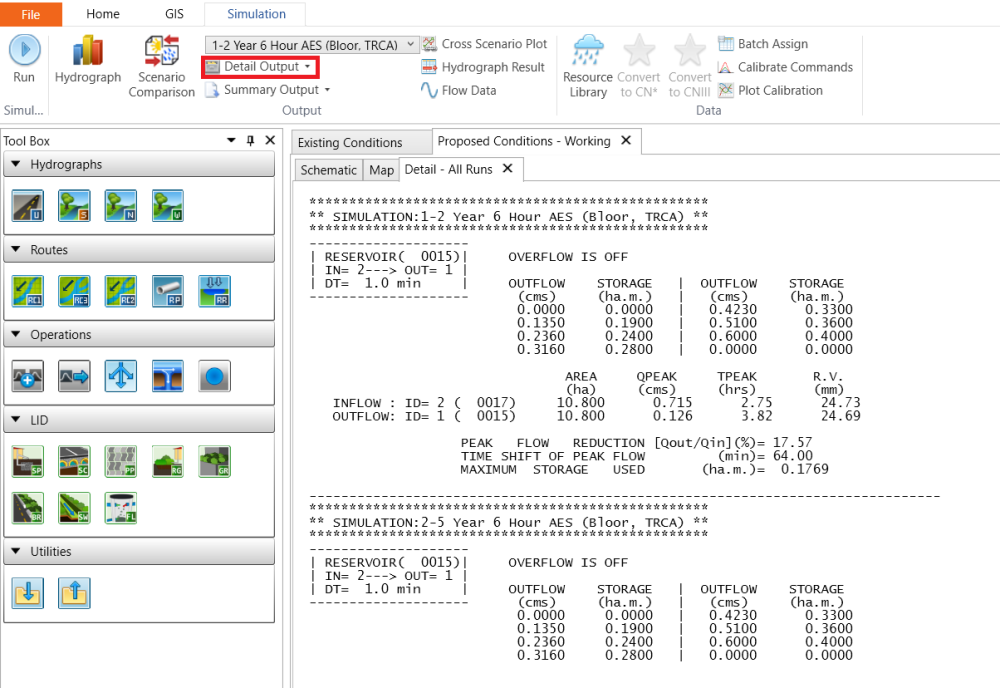Open Scenario Comparison tool
The height and width of the screenshot is (688, 1000).
pos(161,51)
